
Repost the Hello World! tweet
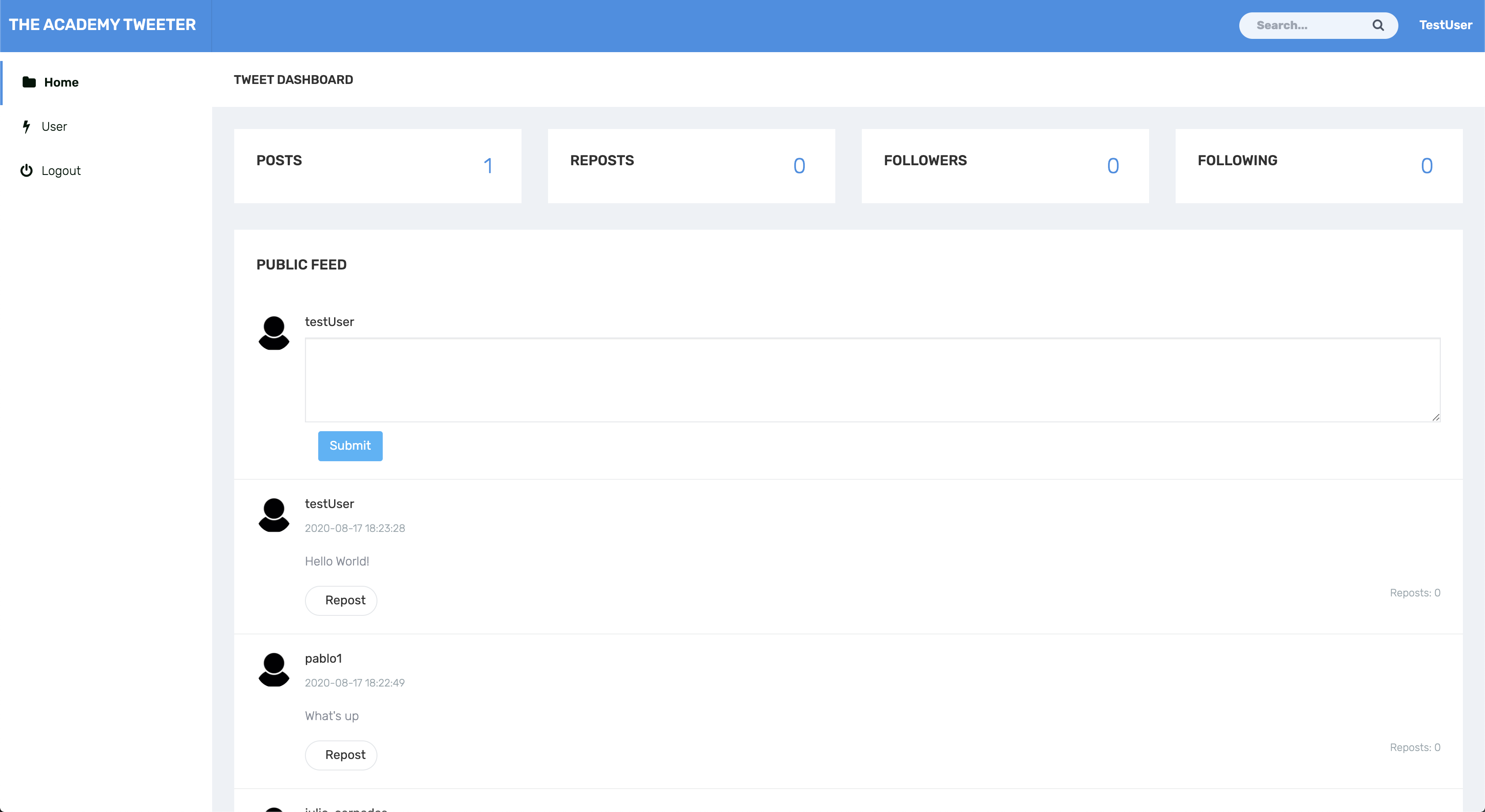pos(341,600)
